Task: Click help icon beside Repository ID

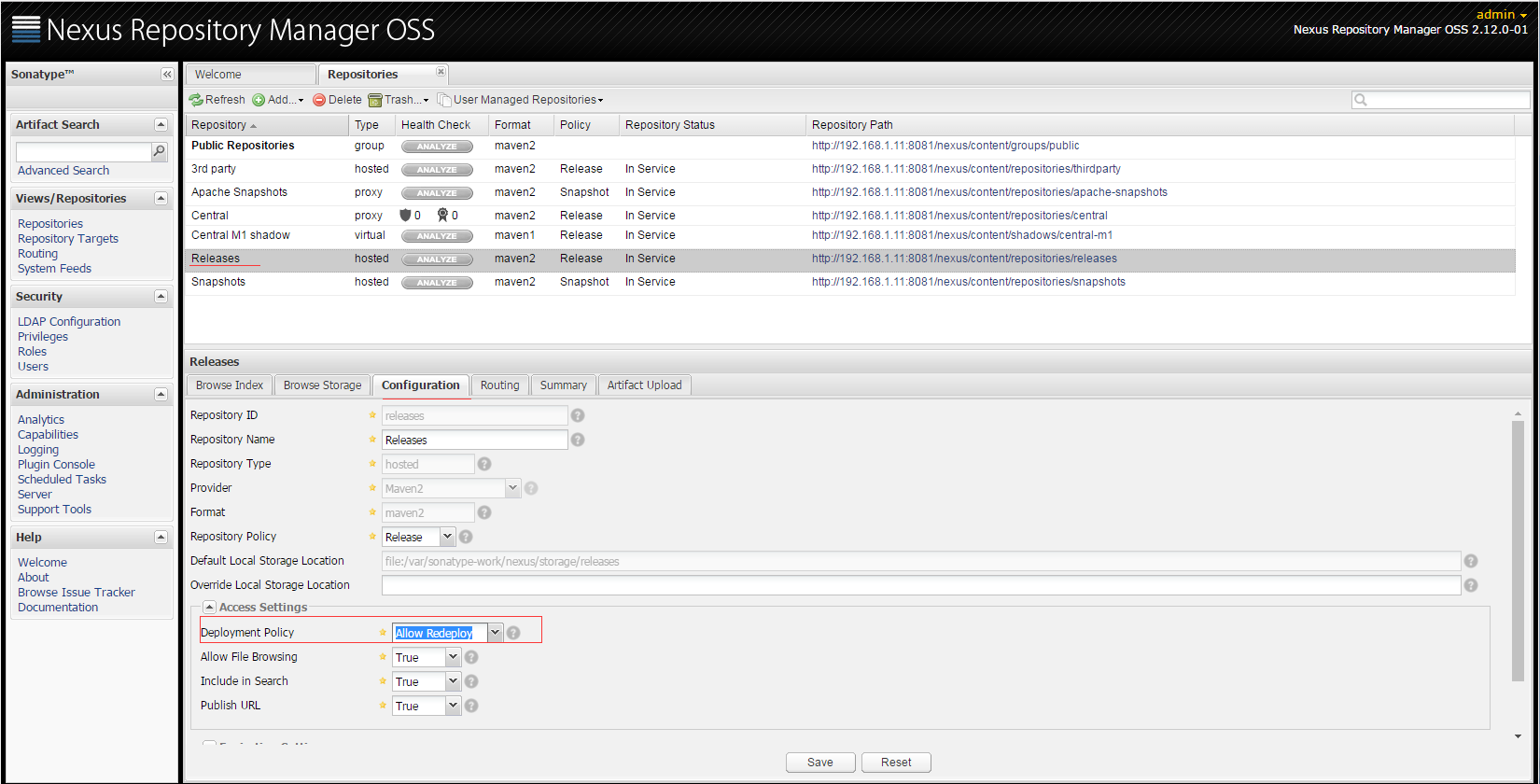Action: click(x=578, y=415)
